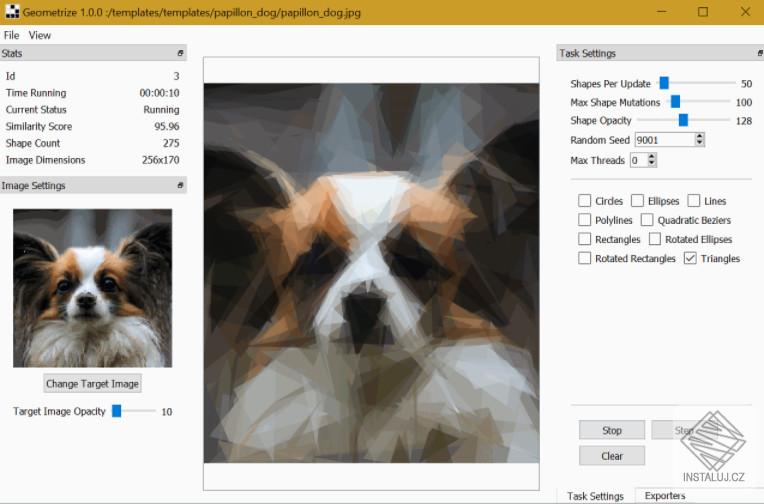Maximize the Geometrize window
This screenshot has height=504, width=764.
pyautogui.click(x=703, y=12)
